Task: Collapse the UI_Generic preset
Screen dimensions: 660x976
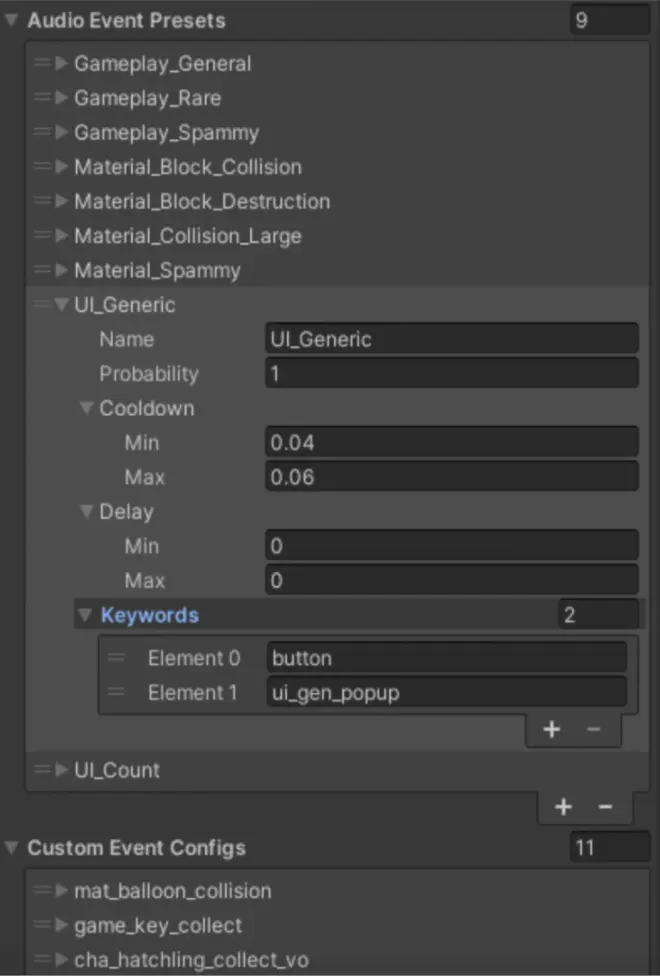Action: click(61, 305)
